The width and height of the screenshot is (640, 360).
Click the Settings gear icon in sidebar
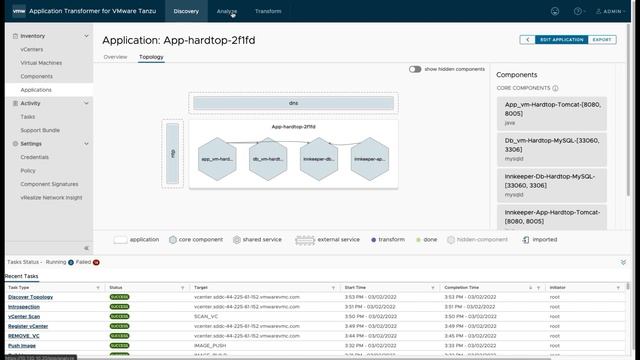click(x=15, y=144)
